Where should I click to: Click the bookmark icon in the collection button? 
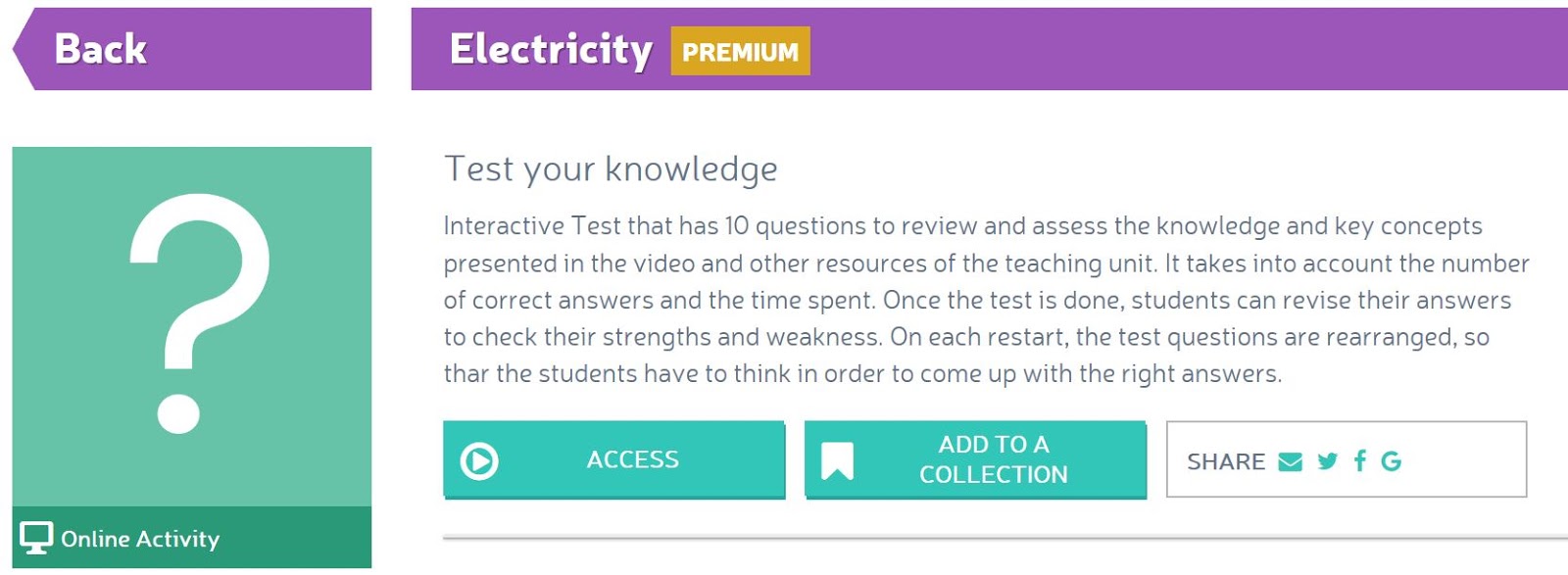pyautogui.click(x=837, y=460)
